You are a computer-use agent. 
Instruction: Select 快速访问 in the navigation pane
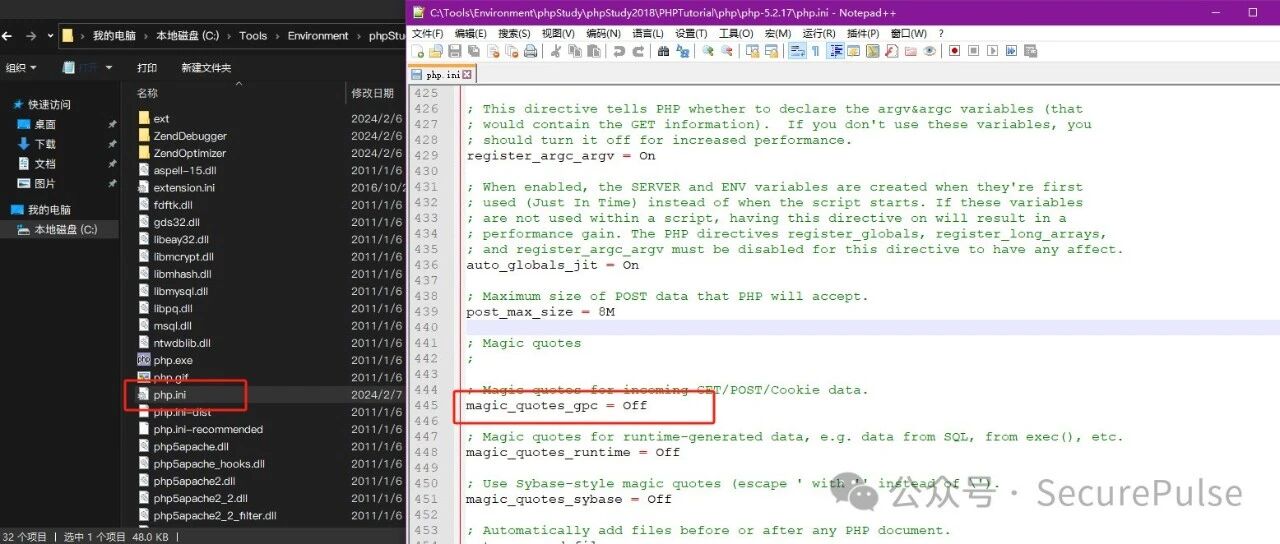(49, 104)
